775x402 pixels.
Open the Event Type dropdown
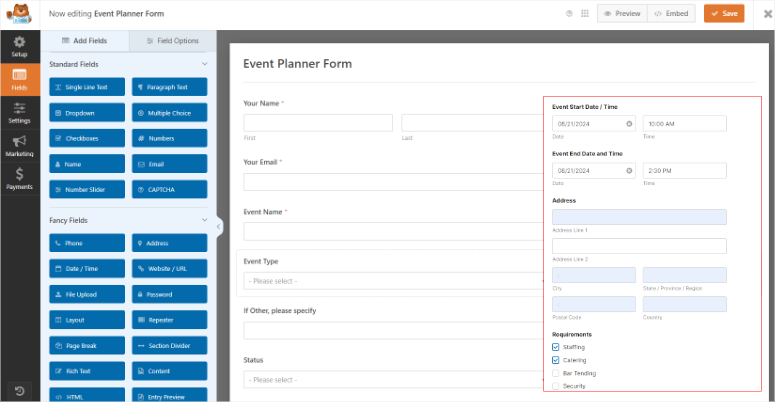click(x=393, y=281)
